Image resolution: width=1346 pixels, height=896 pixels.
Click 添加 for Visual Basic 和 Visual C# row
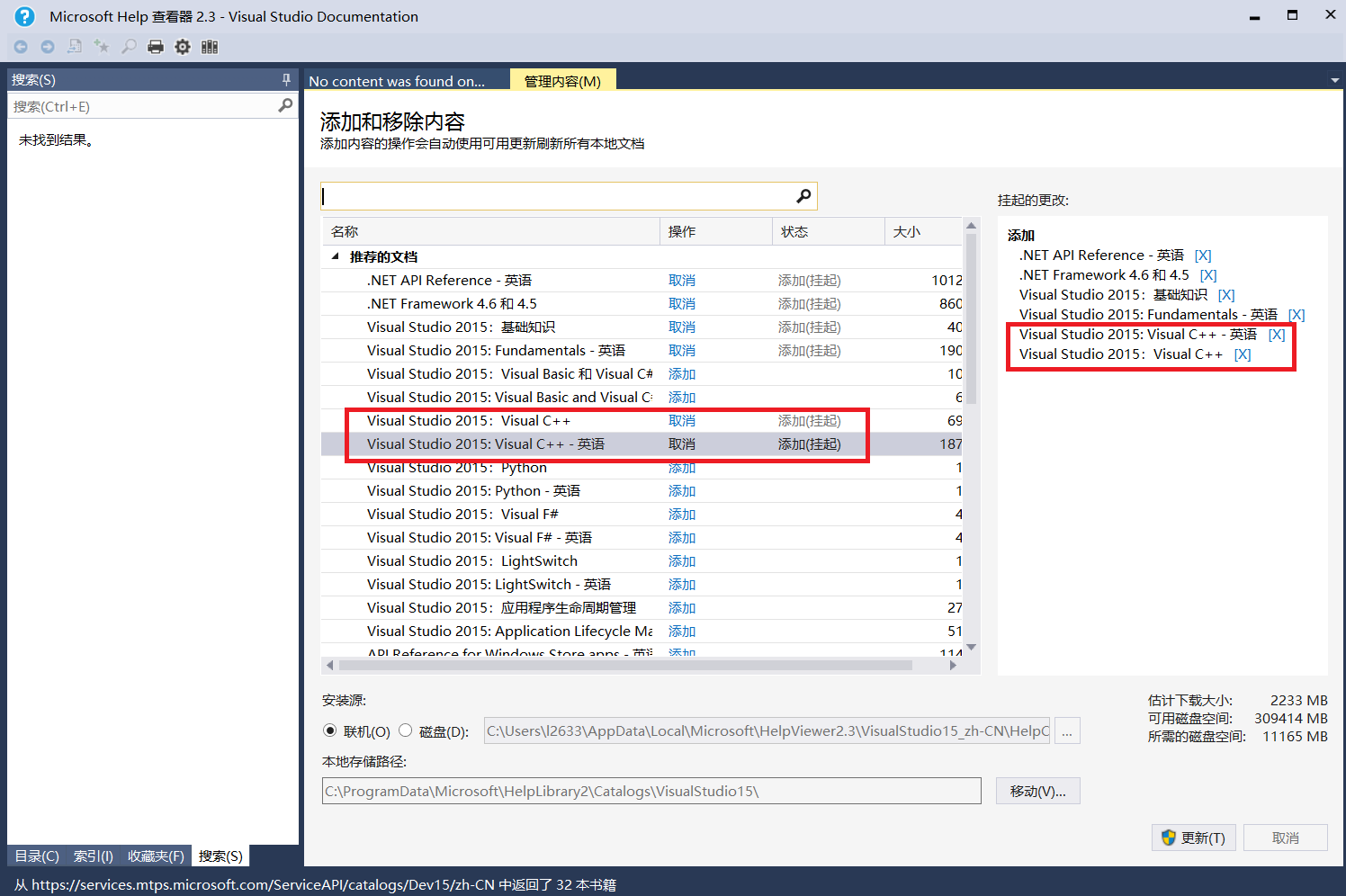pos(682,374)
